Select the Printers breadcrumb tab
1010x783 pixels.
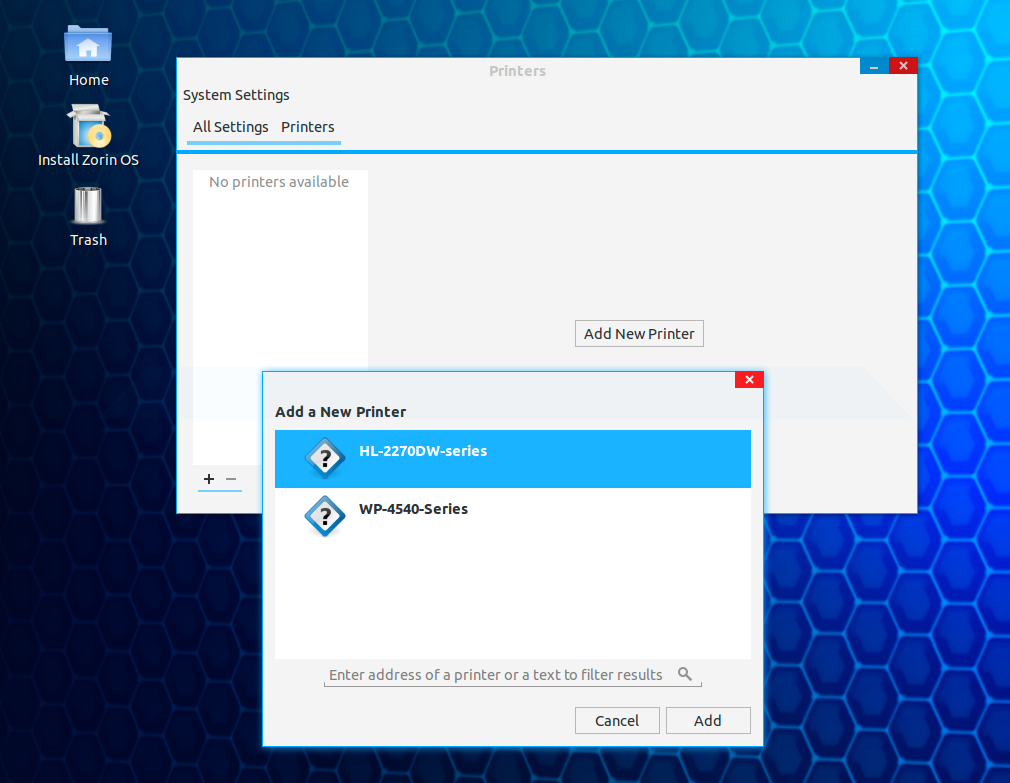coord(307,127)
